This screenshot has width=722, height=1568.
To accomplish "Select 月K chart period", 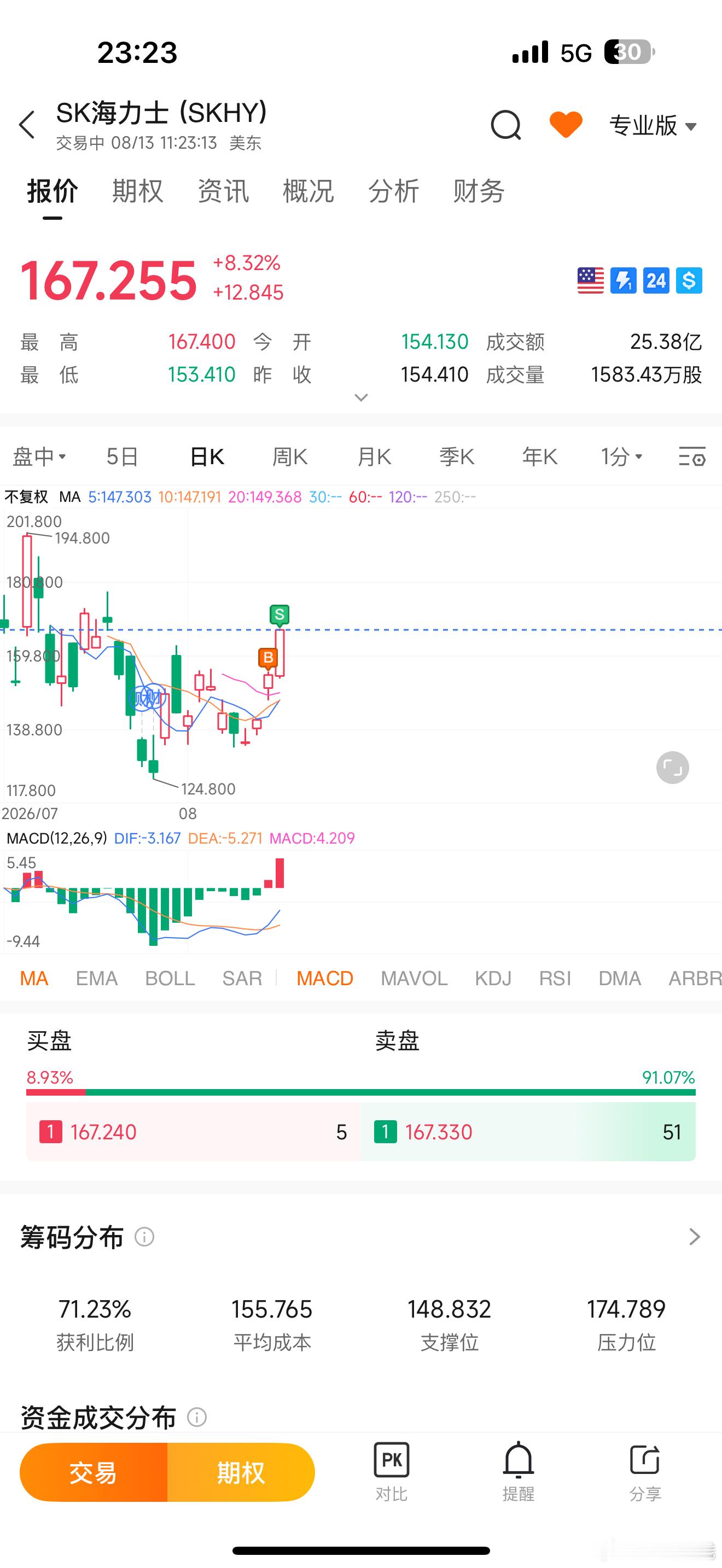I will tap(374, 456).
